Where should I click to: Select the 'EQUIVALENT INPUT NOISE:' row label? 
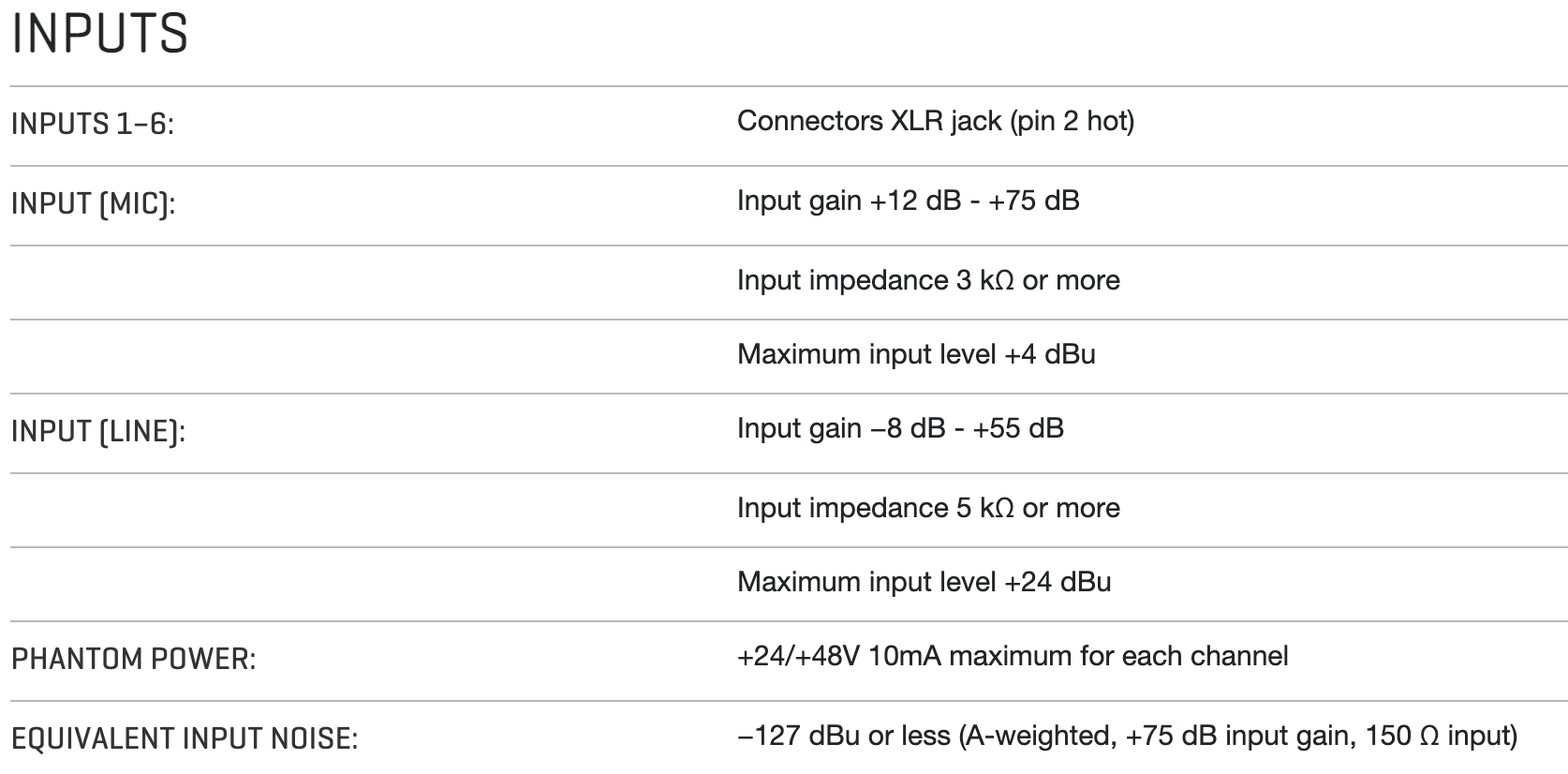coord(185,738)
